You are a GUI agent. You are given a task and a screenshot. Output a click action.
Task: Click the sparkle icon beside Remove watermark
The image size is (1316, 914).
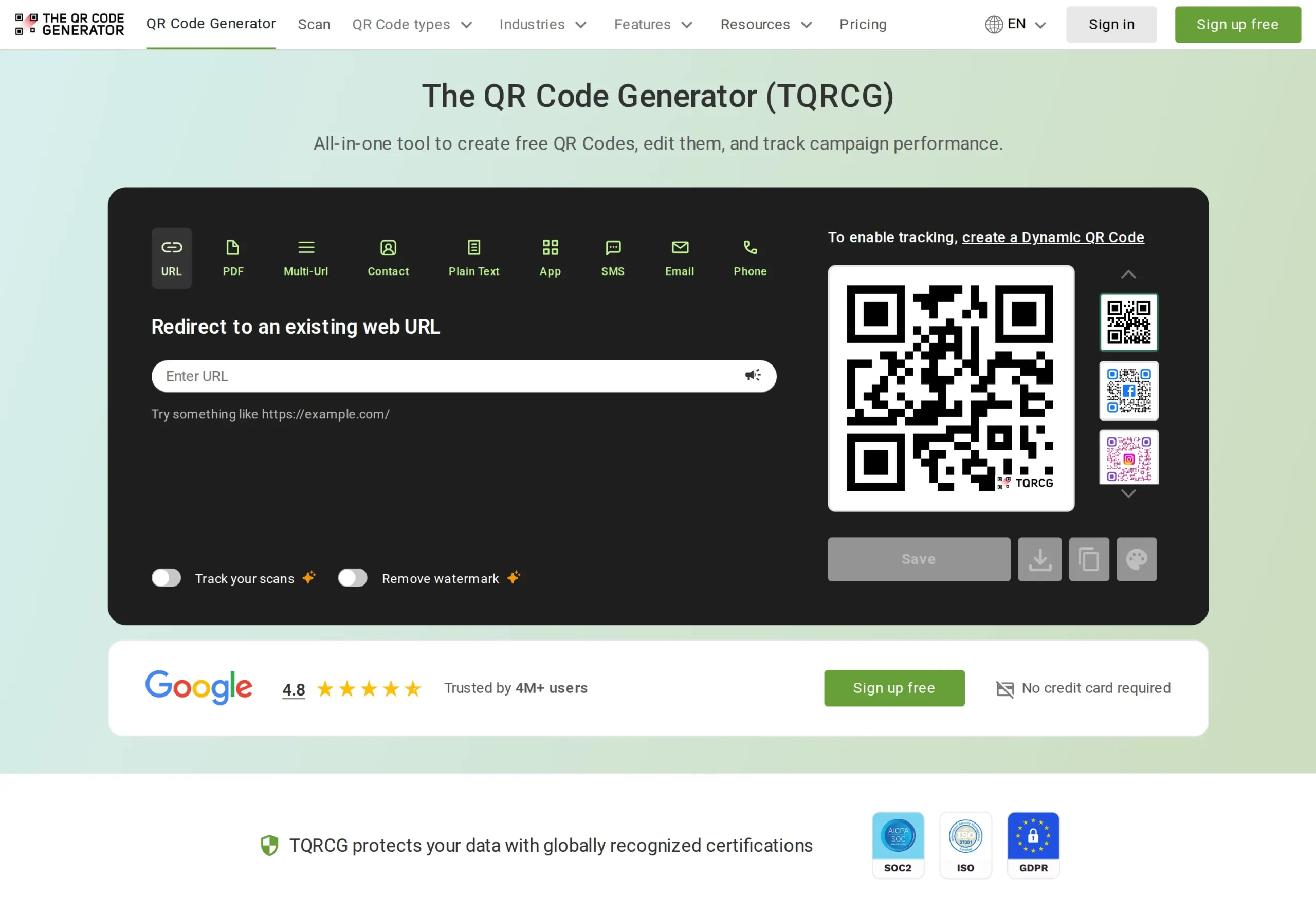513,577
